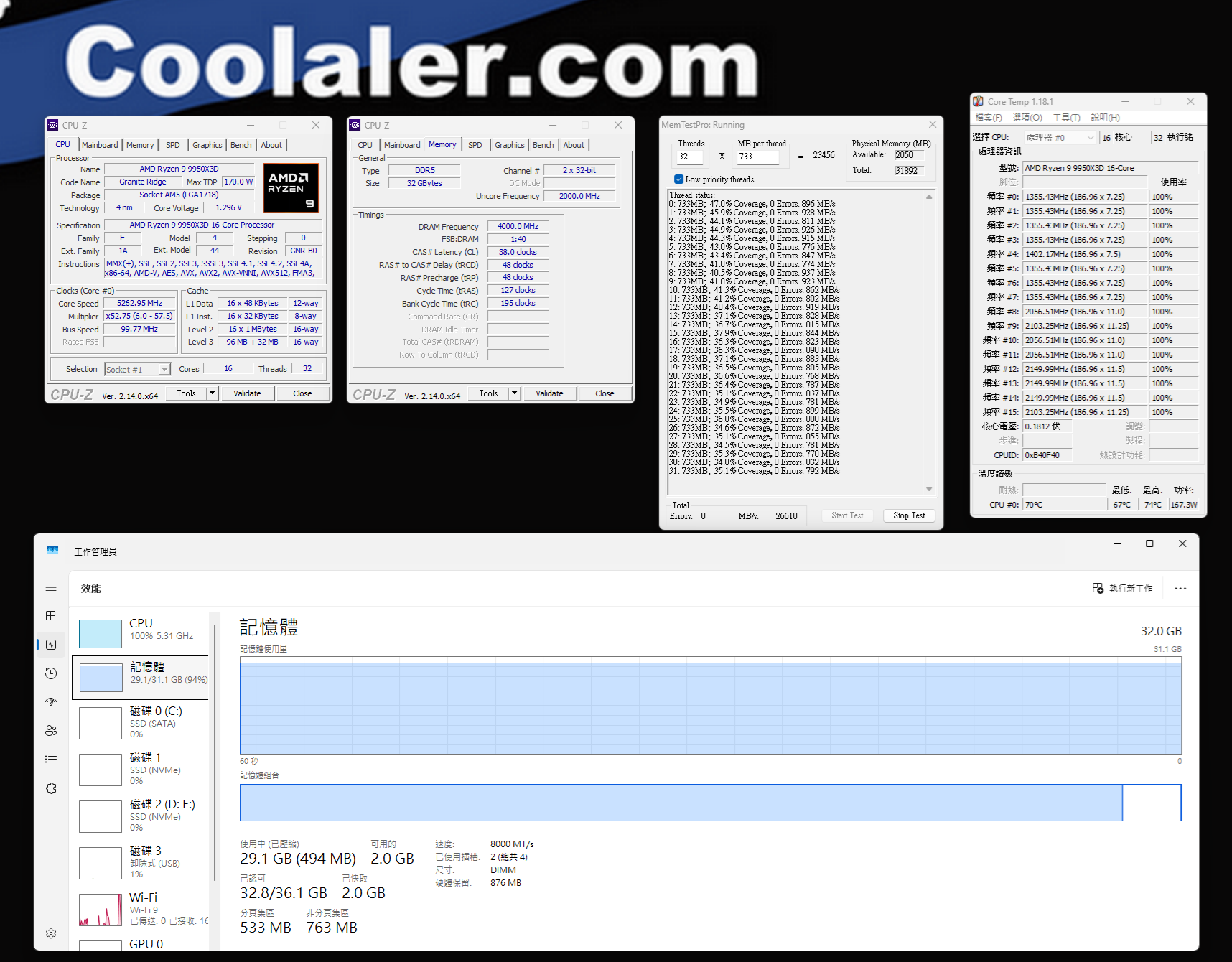Click Close button in right CPU-Z window
This screenshot has height=962, width=1232.
pos(605,393)
